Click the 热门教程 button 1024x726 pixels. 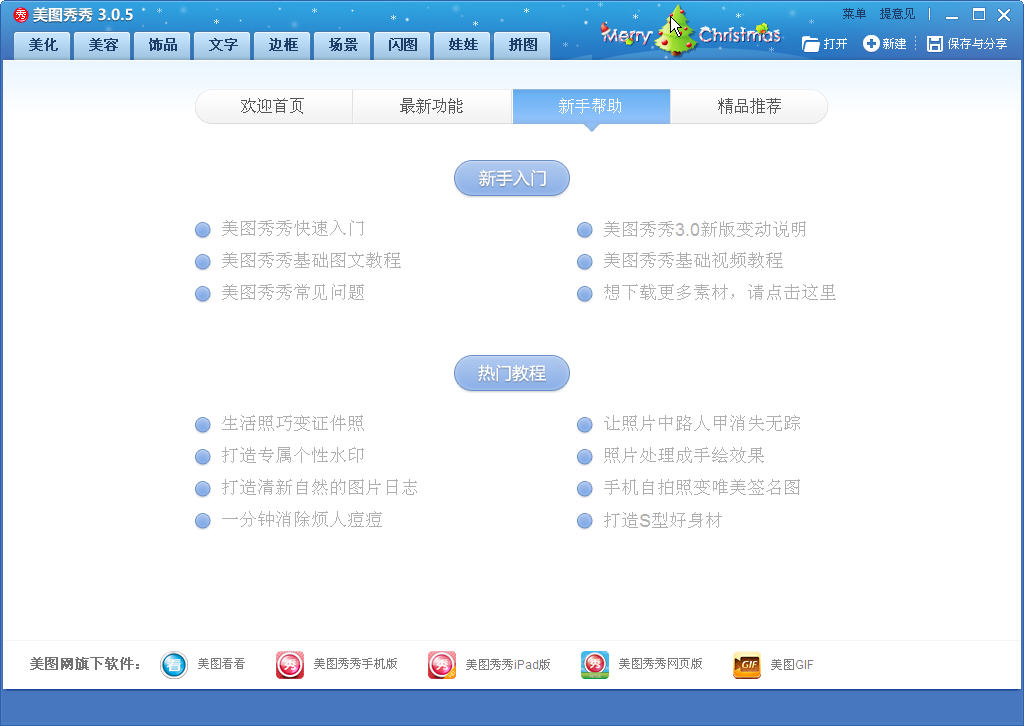[x=511, y=373]
